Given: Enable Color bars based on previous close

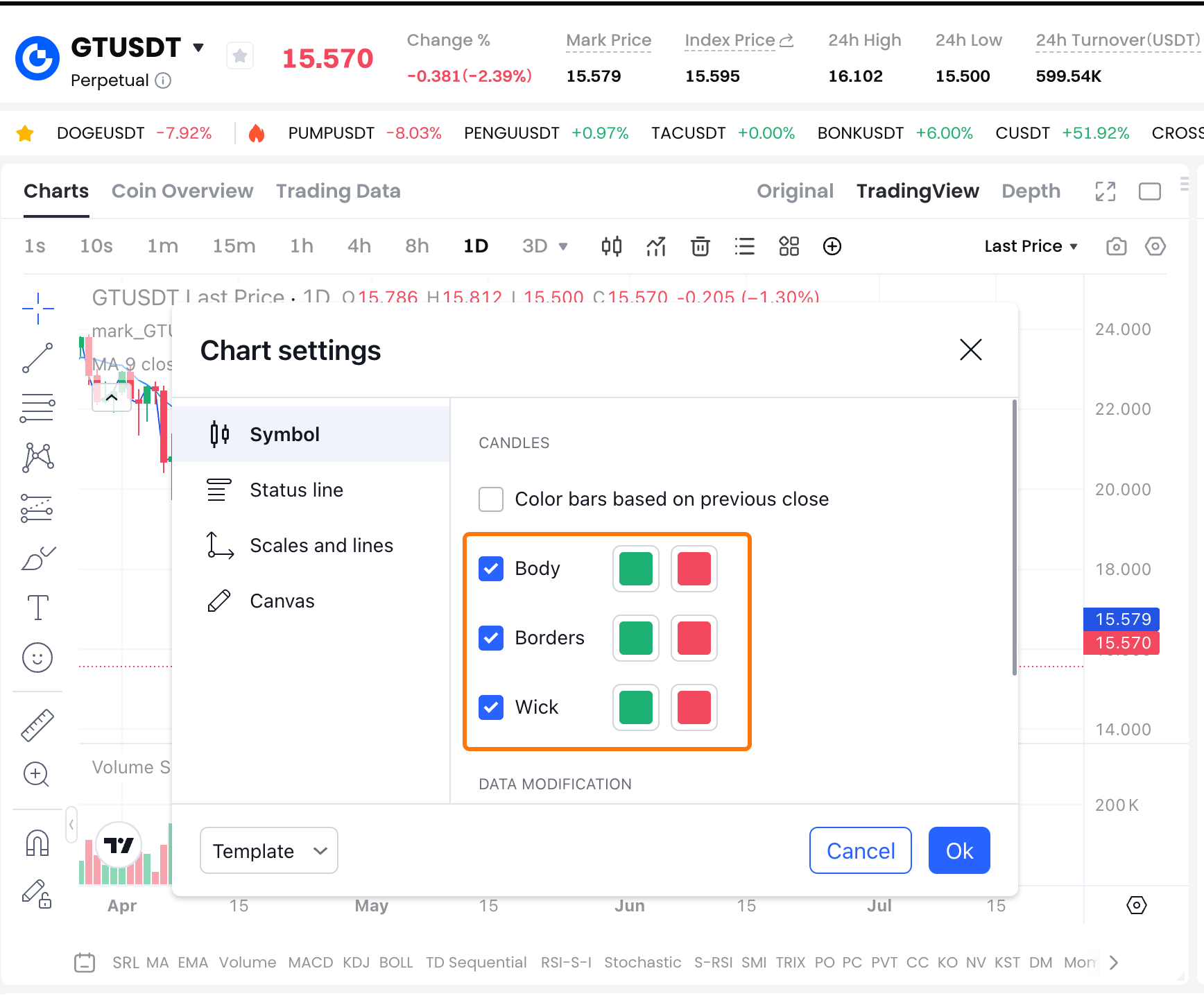Looking at the screenshot, I should pyautogui.click(x=491, y=499).
